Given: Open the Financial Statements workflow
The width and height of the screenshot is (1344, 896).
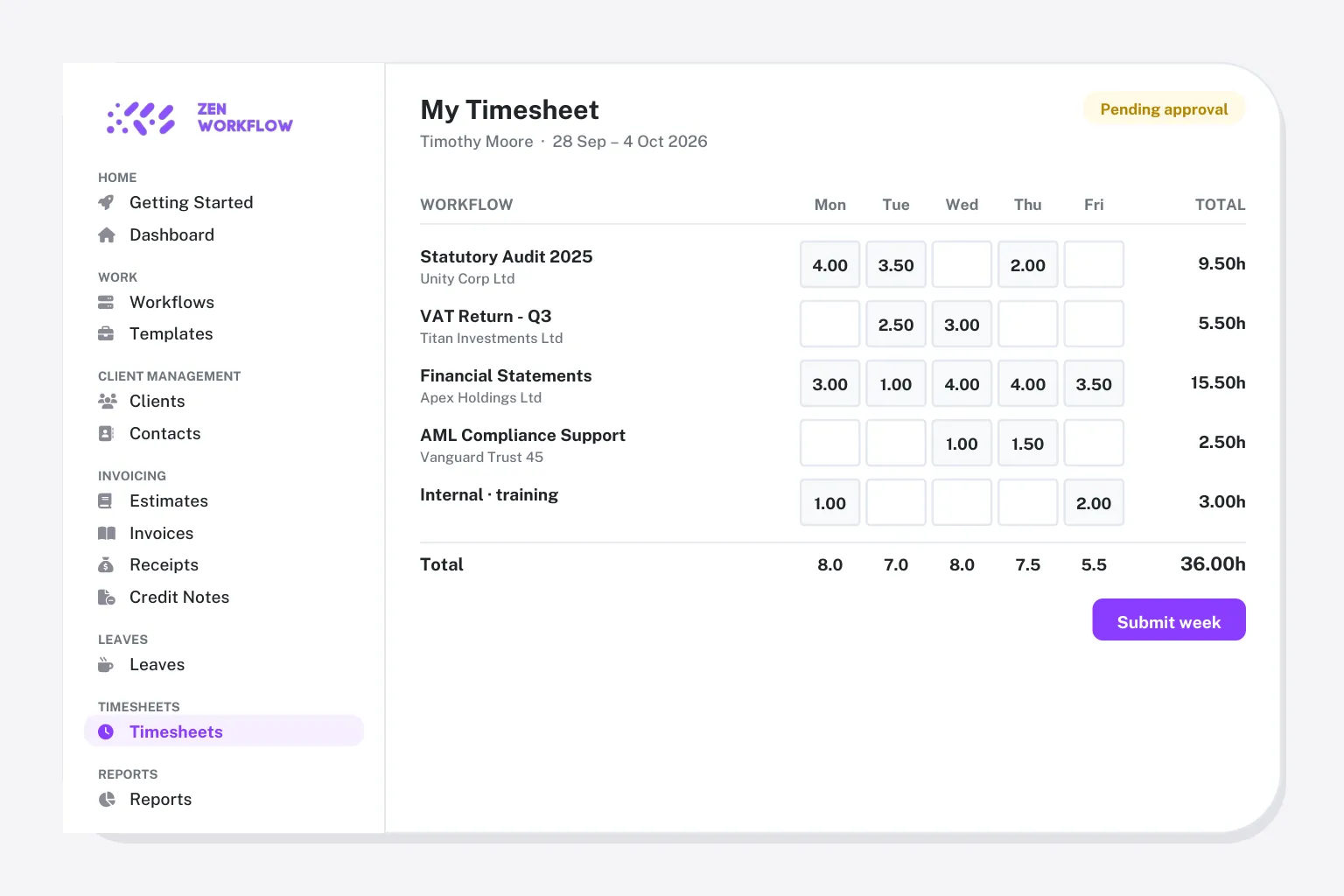Looking at the screenshot, I should coord(506,375).
